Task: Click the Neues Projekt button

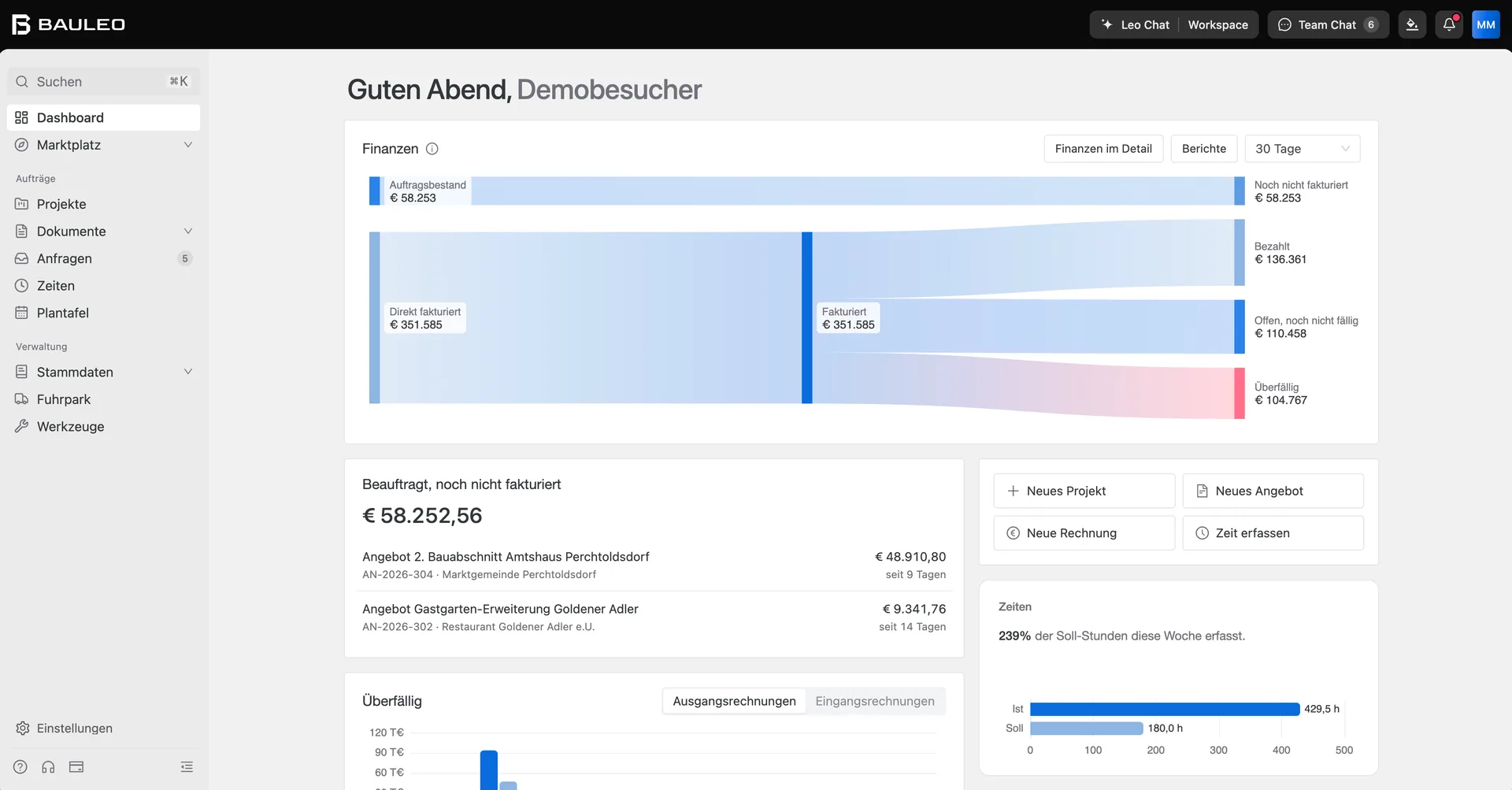Action: coord(1084,491)
